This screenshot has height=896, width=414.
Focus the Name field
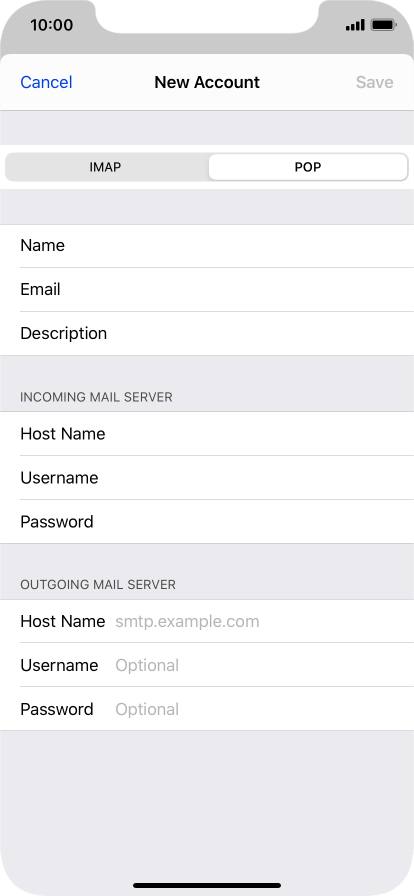[207, 246]
